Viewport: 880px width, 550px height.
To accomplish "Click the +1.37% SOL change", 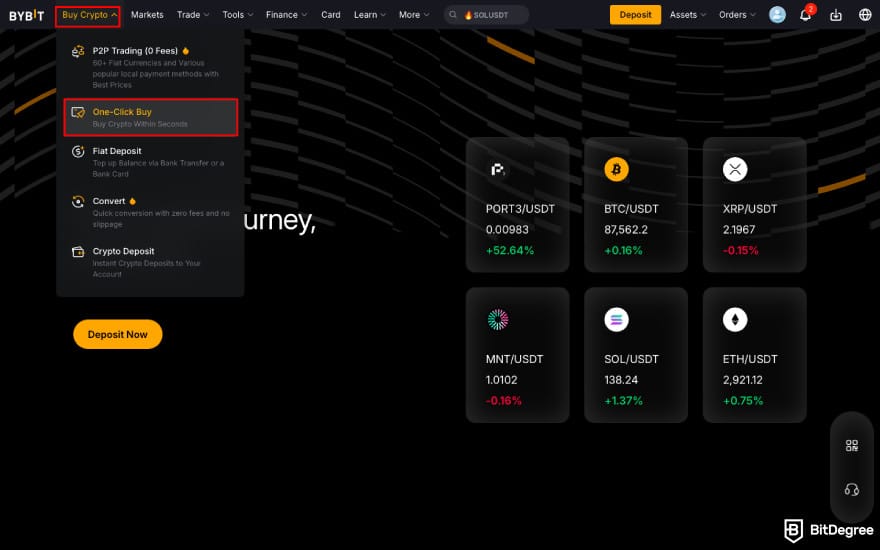I will coord(624,401).
